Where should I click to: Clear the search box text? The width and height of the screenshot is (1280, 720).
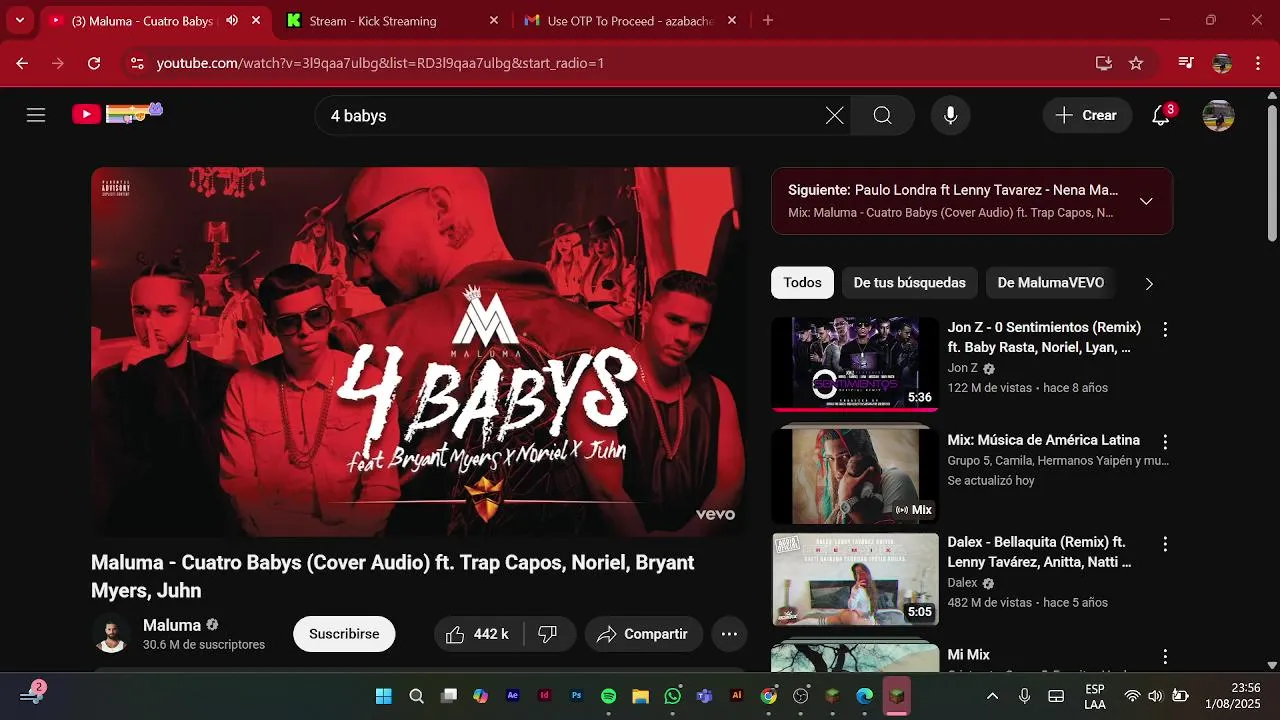[x=834, y=116]
